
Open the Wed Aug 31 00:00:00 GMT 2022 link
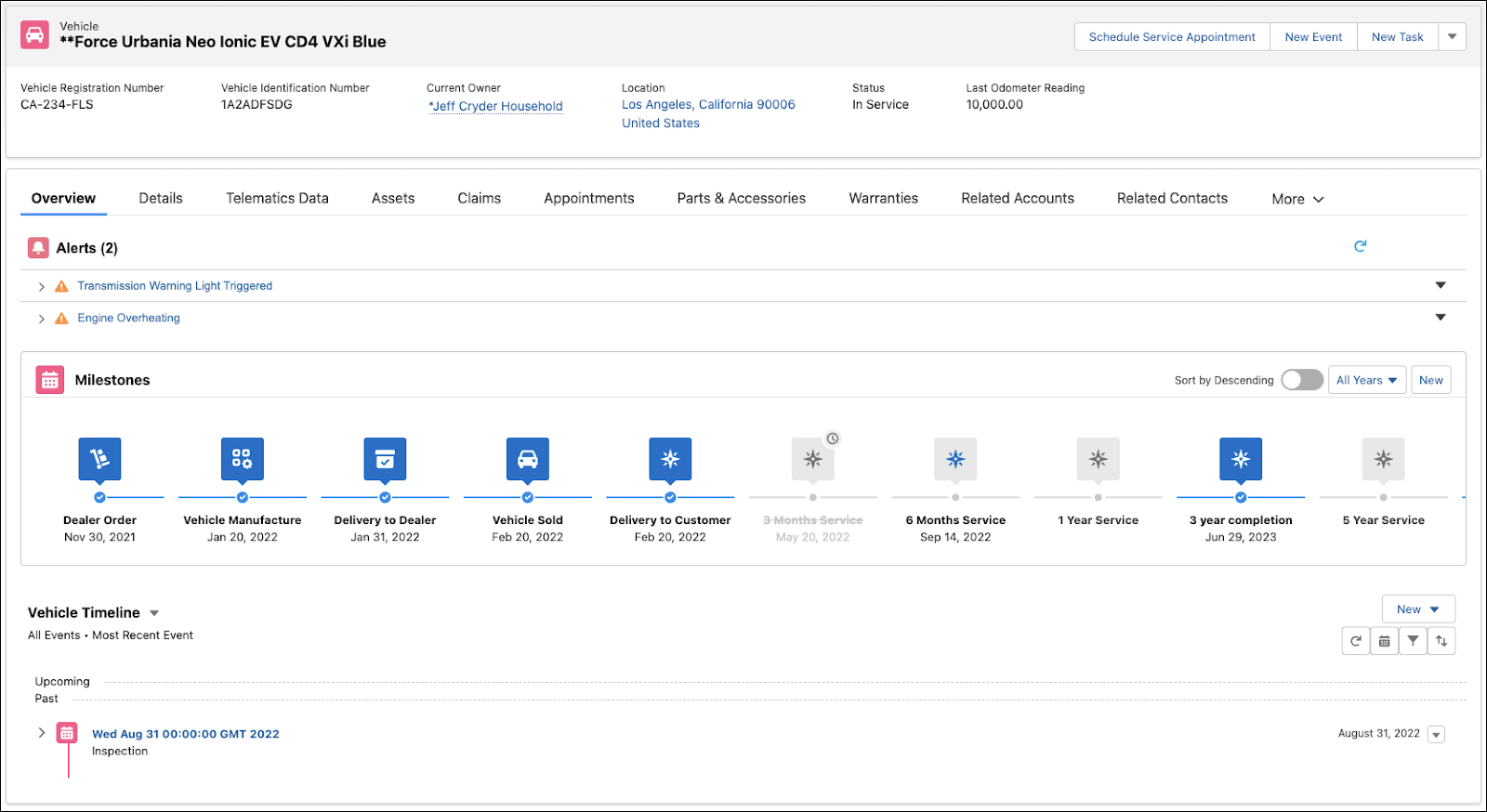point(186,734)
